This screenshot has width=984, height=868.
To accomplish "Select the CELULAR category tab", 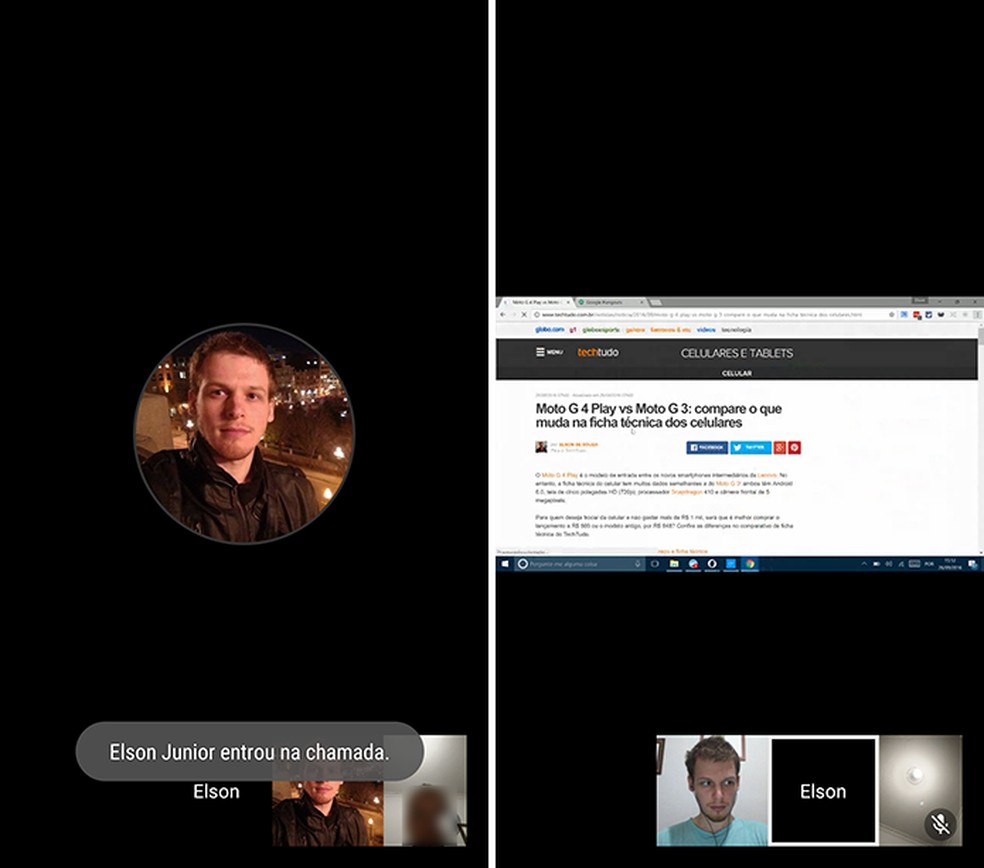I will coord(737,374).
